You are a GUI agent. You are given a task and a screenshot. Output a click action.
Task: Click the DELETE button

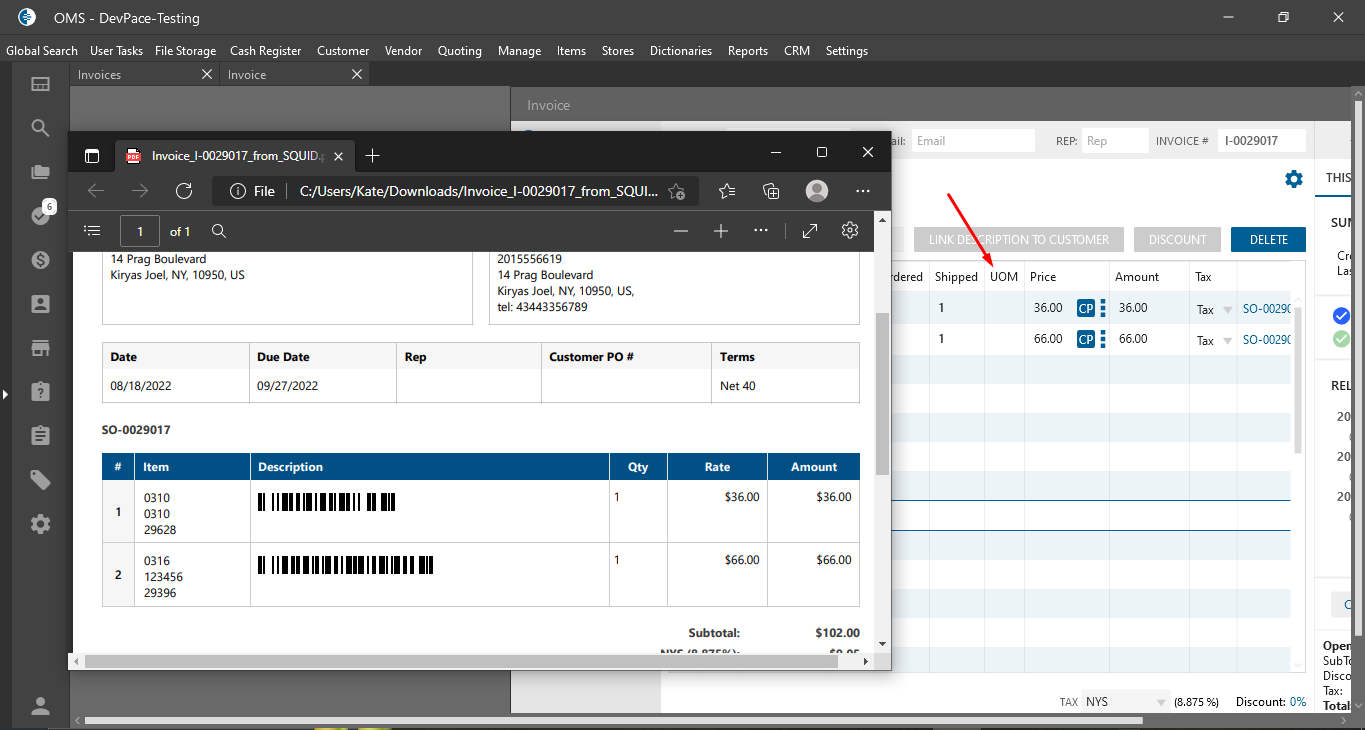coord(1268,240)
